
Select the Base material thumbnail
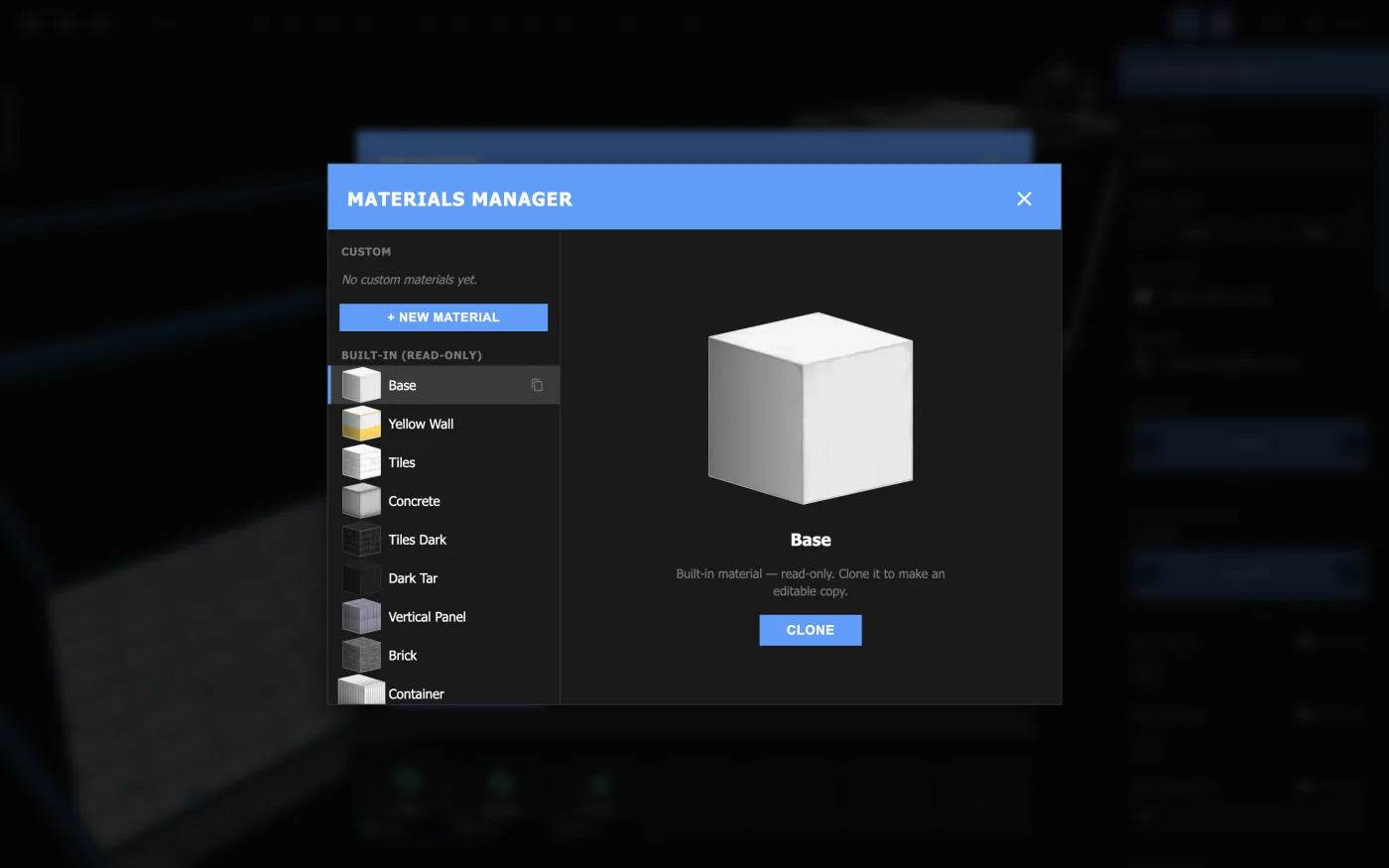[x=361, y=385]
